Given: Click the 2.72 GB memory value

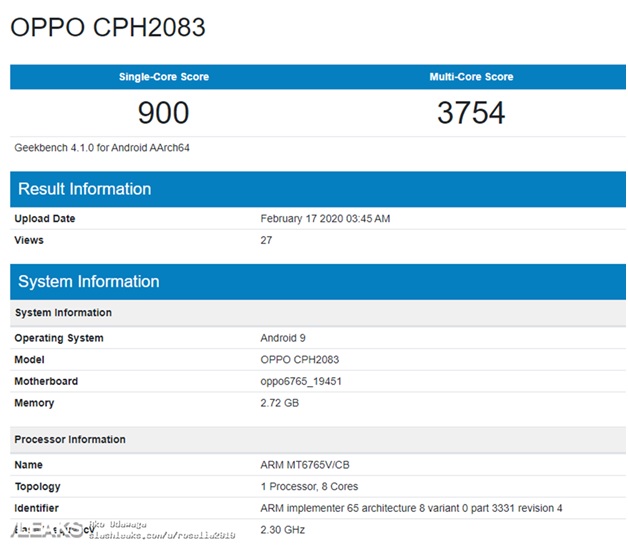Looking at the screenshot, I should 280,403.
